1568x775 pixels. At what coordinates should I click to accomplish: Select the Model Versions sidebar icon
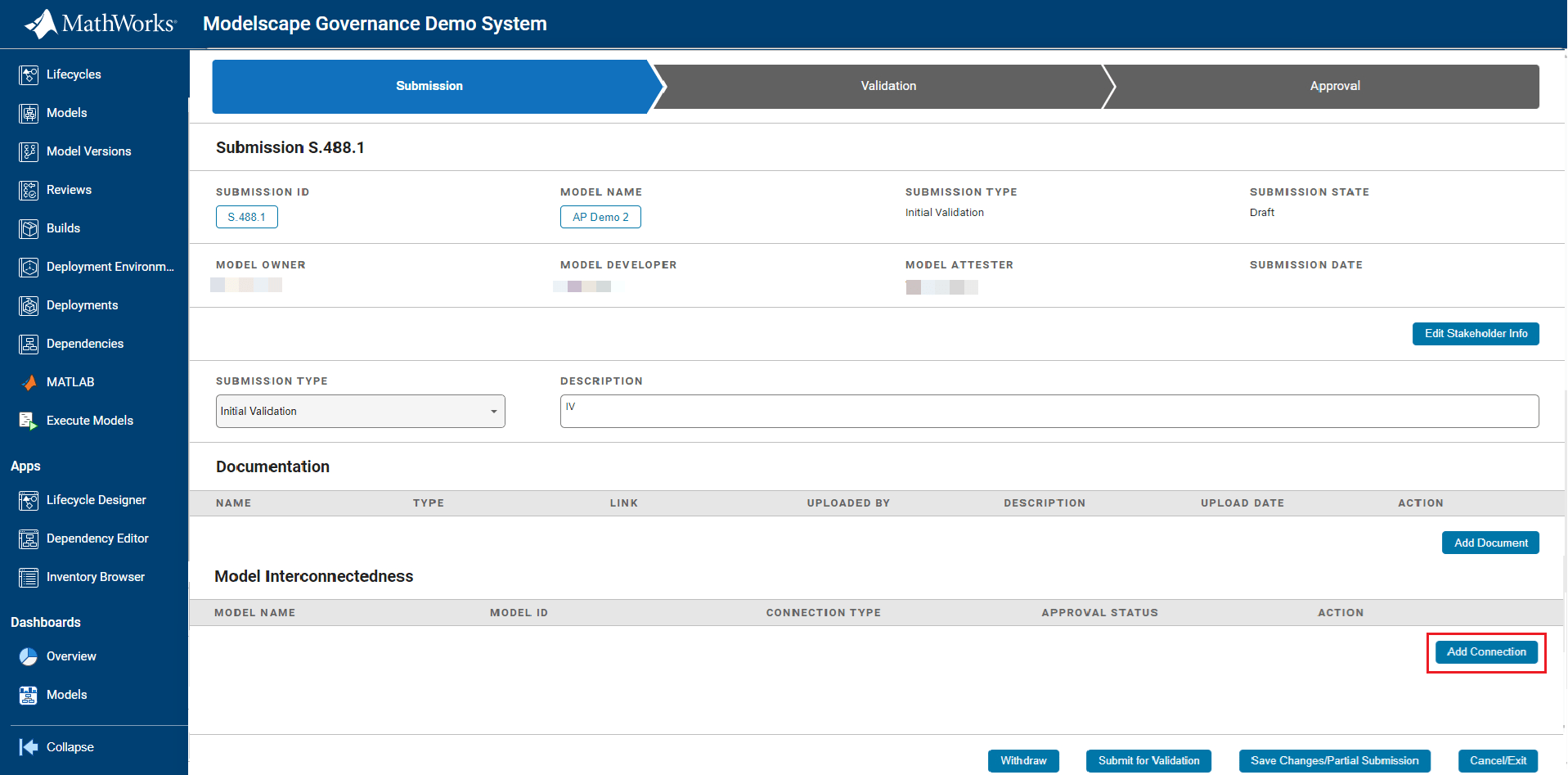click(x=88, y=151)
